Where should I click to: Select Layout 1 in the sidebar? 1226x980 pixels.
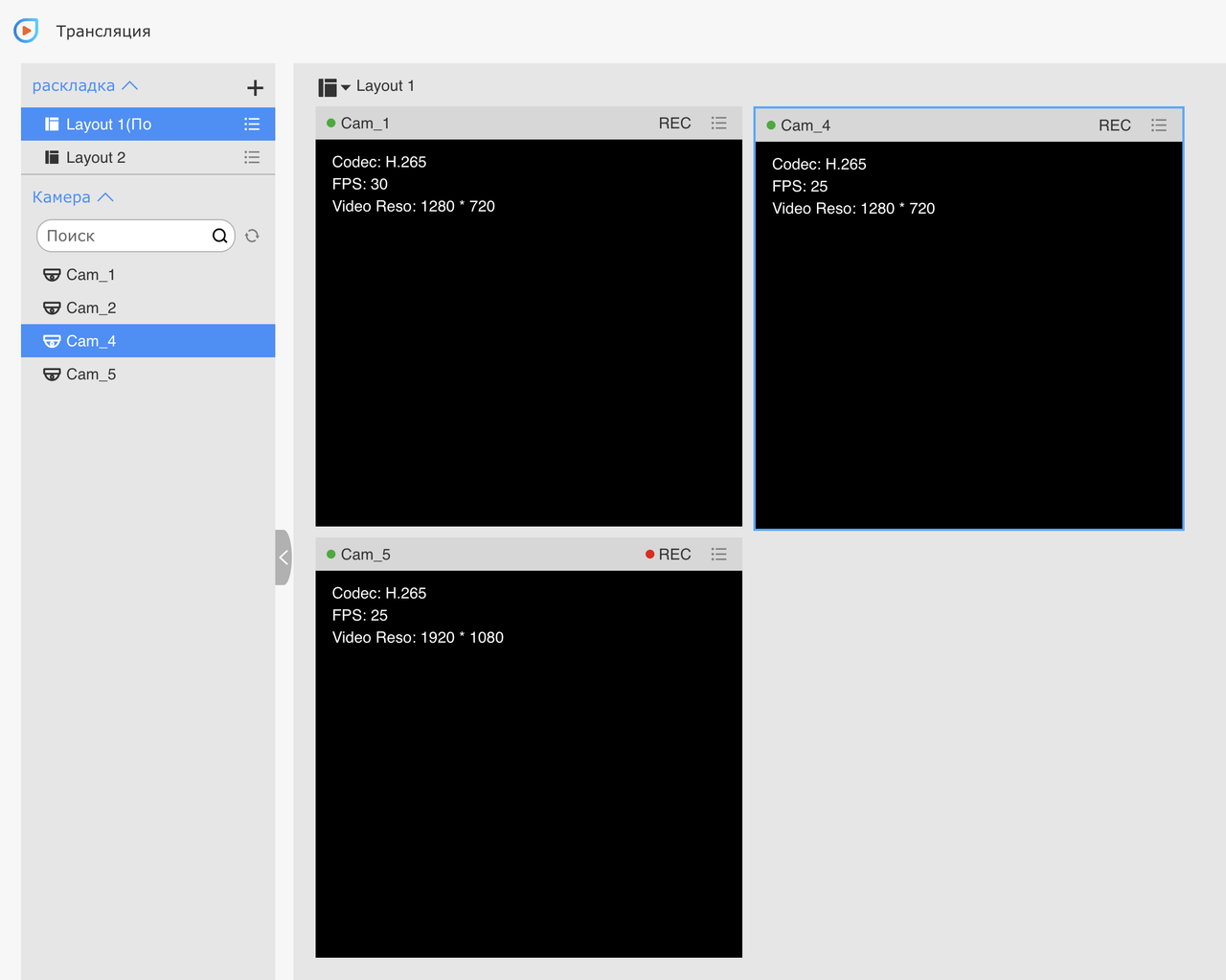(x=148, y=125)
